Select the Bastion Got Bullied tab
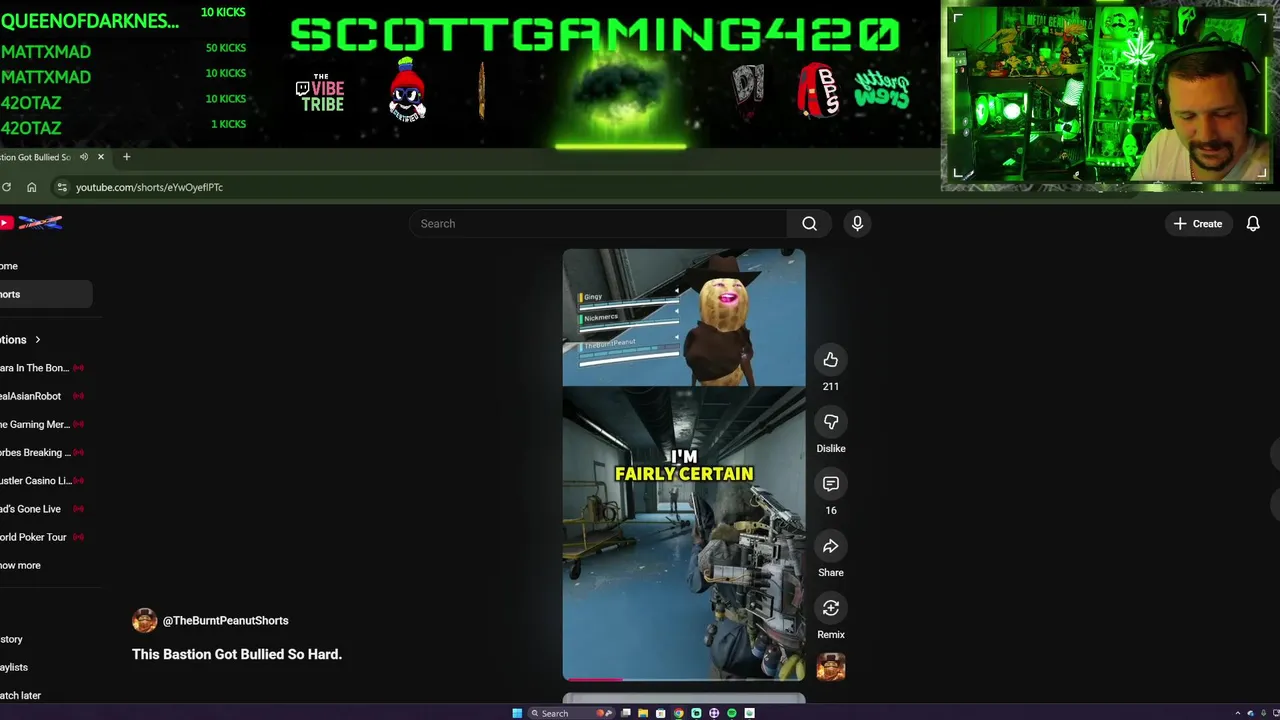The width and height of the screenshot is (1280, 720). 36,157
